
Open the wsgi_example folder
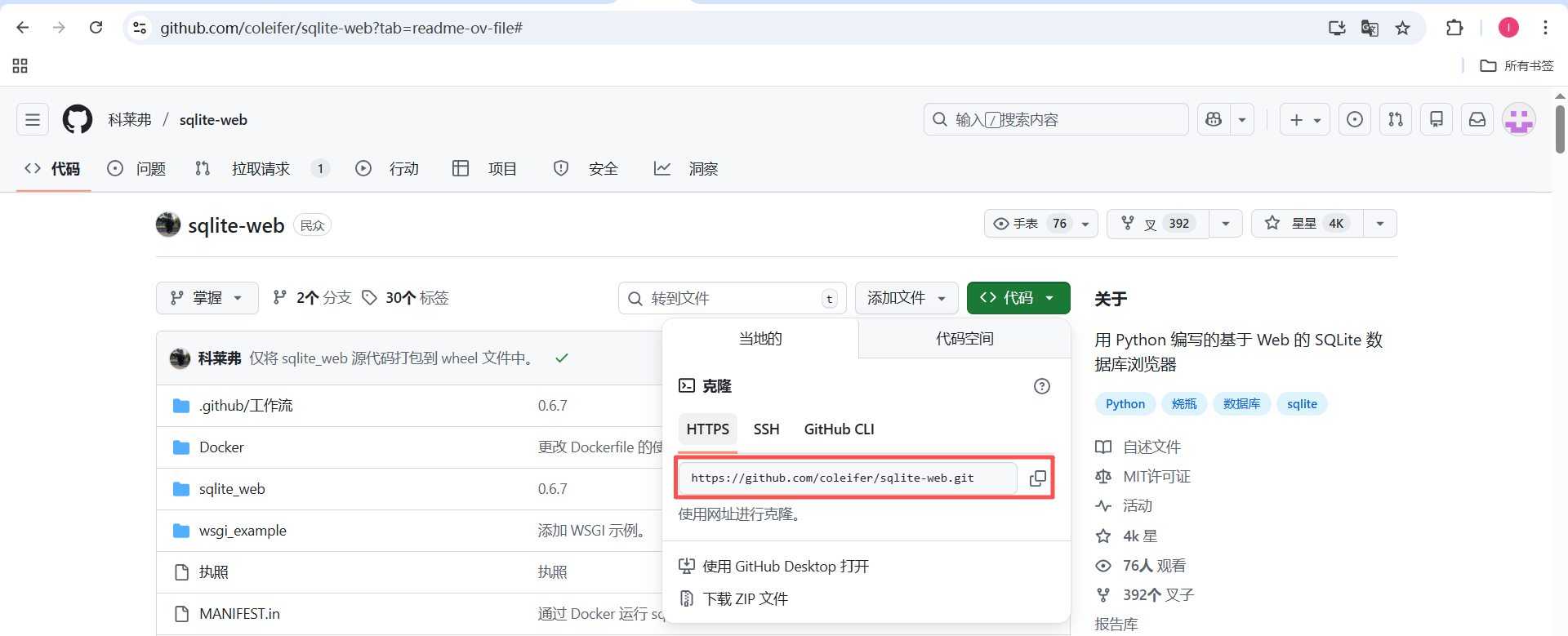point(243,531)
